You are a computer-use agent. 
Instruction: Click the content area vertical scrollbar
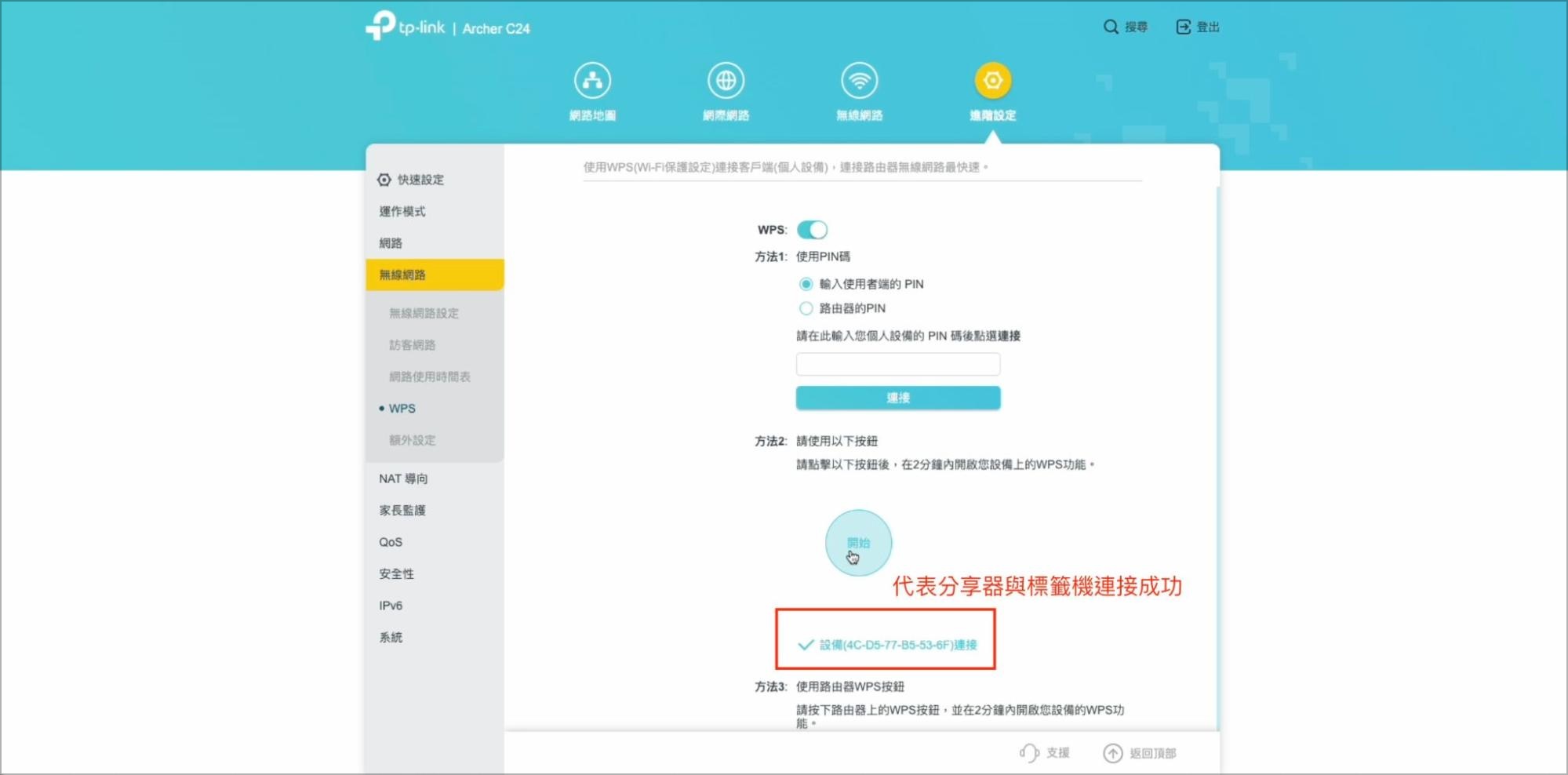click(x=1217, y=459)
